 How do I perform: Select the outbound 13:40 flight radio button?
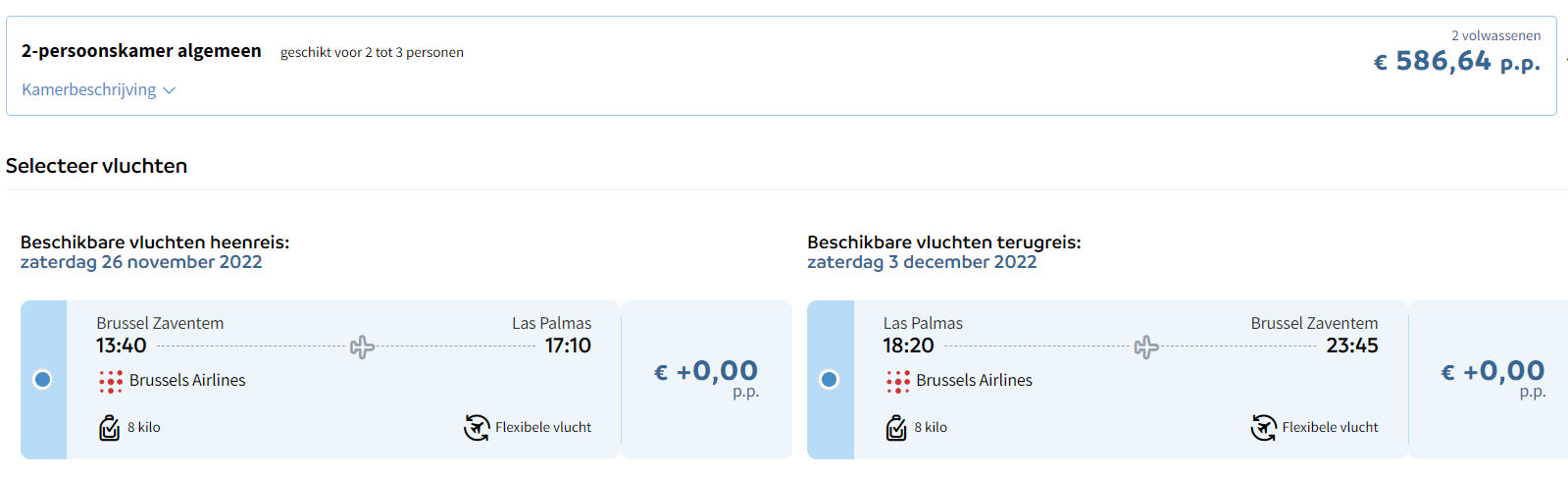(x=42, y=379)
